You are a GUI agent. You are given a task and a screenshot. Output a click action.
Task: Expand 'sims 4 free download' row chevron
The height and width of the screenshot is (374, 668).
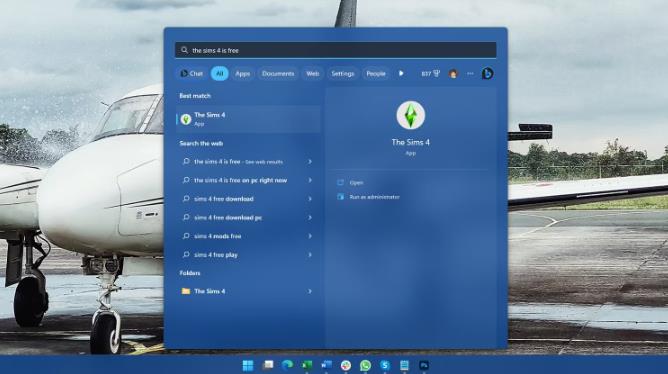310,199
